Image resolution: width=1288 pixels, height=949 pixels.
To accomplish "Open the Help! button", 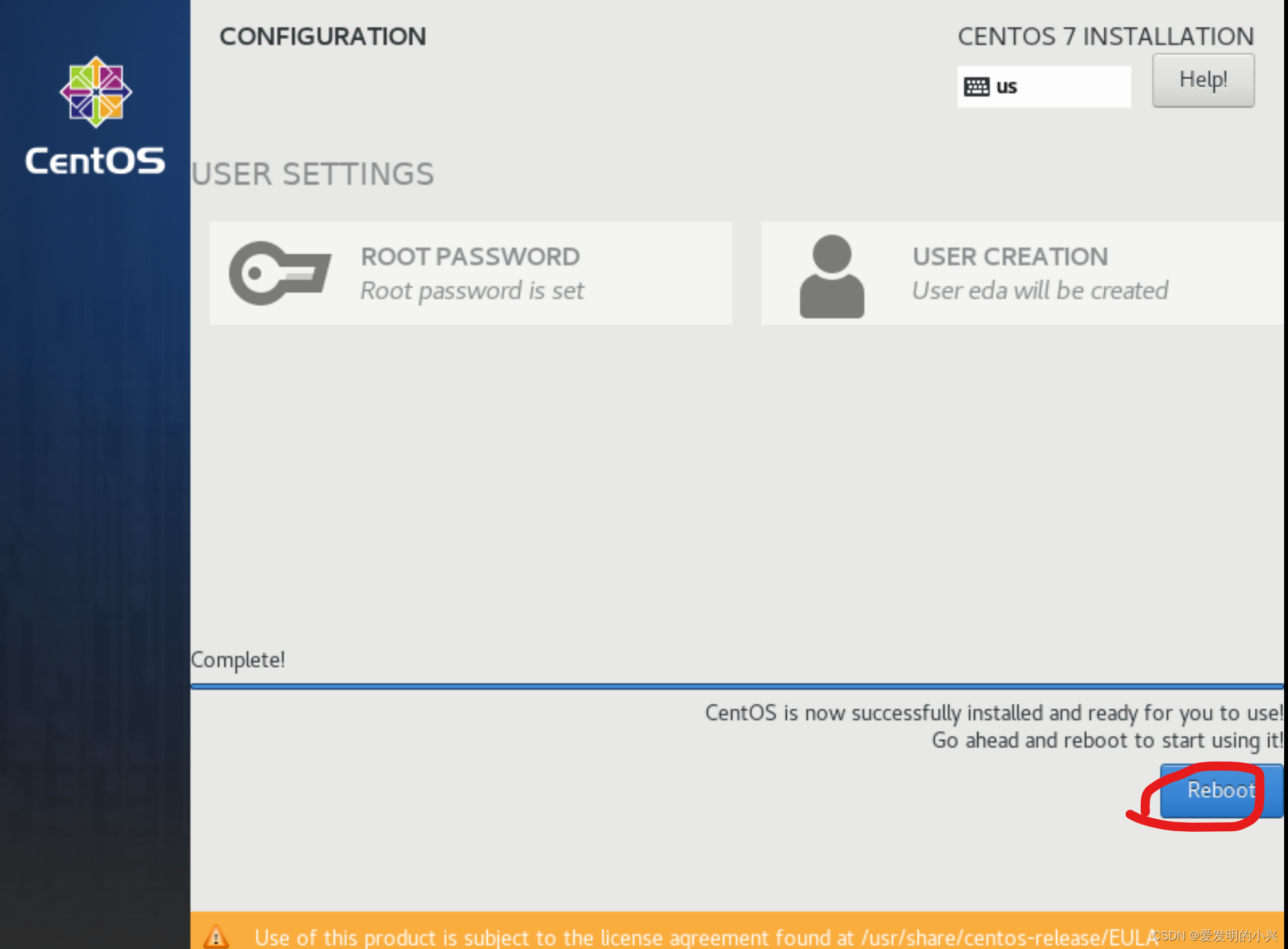I will pyautogui.click(x=1203, y=80).
